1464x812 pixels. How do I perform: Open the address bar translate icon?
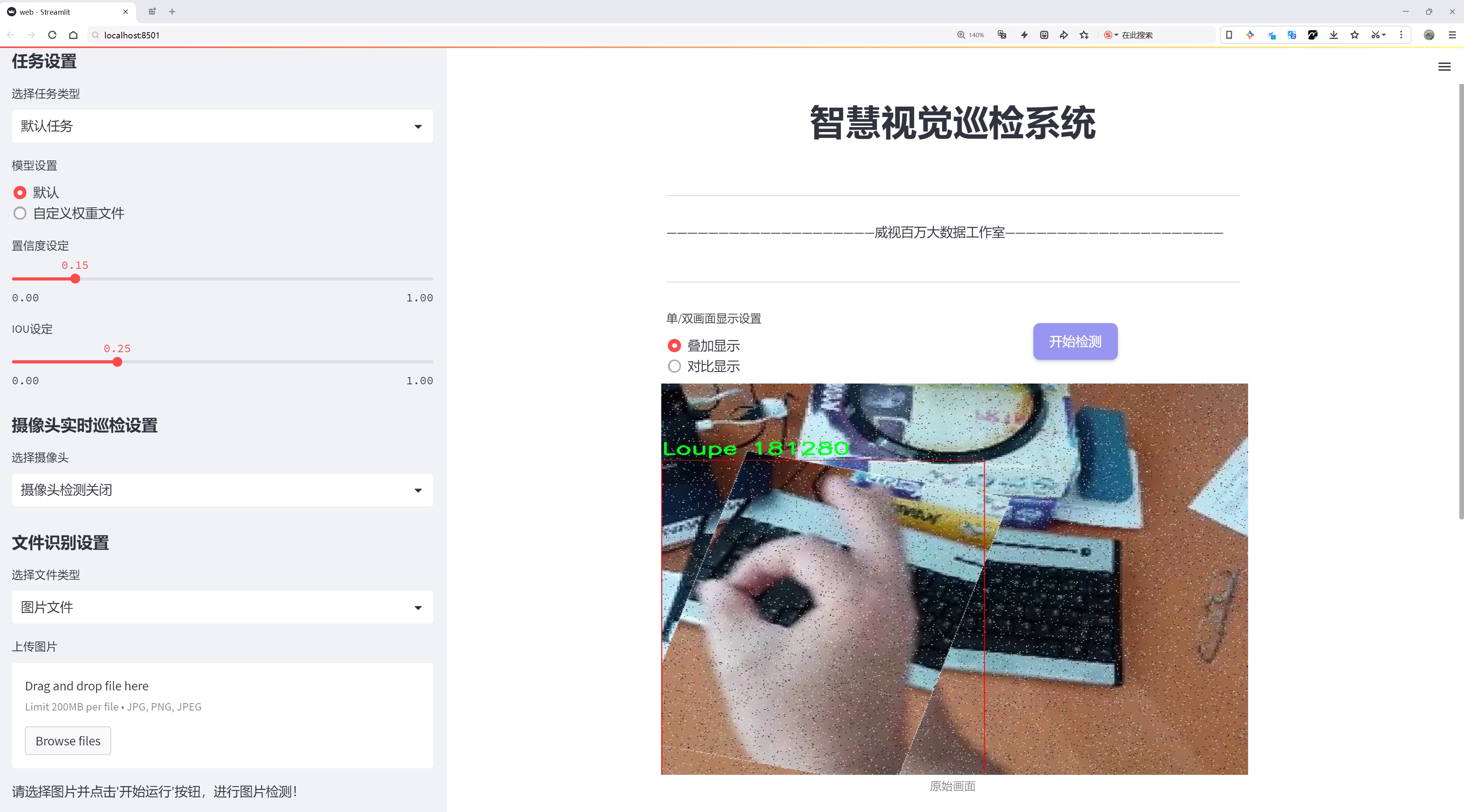[1002, 35]
